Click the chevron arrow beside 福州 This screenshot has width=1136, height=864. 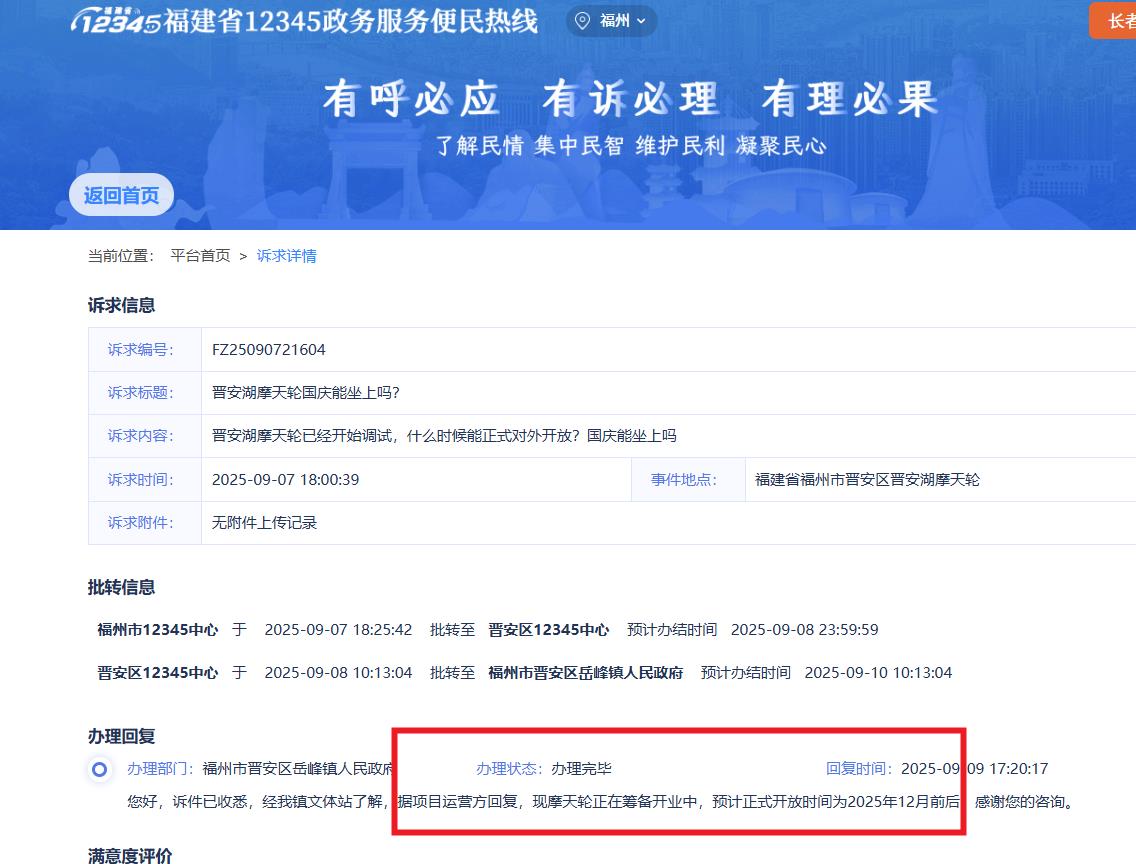(x=641, y=21)
